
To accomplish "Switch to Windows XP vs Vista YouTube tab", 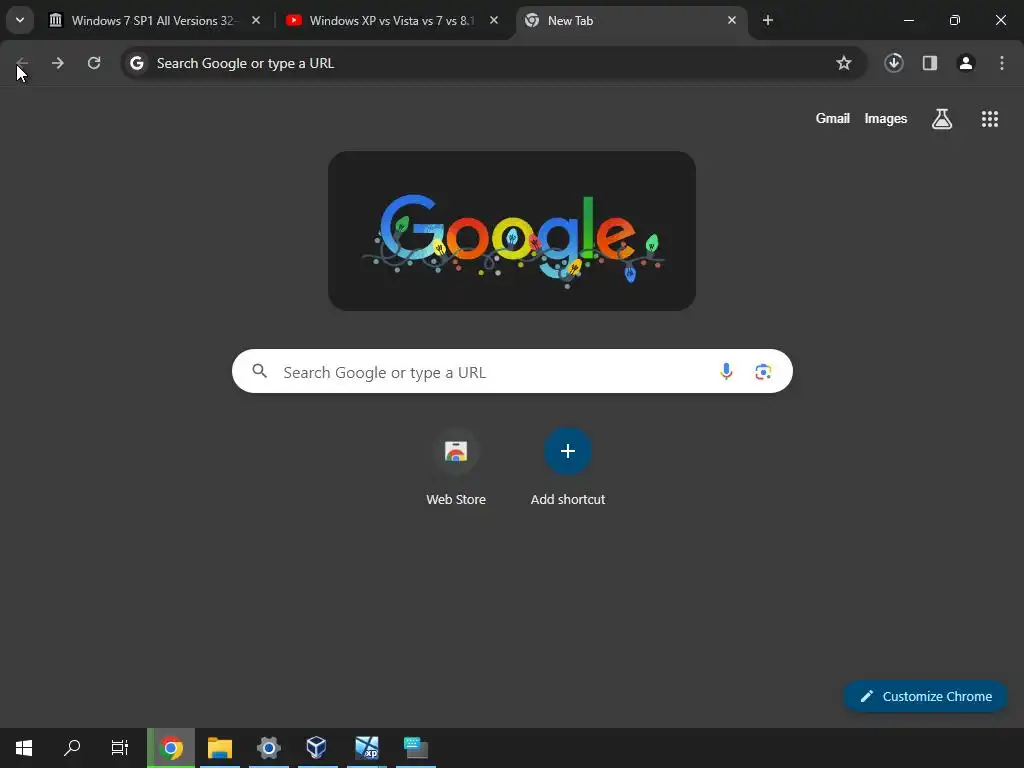I will pyautogui.click(x=393, y=20).
